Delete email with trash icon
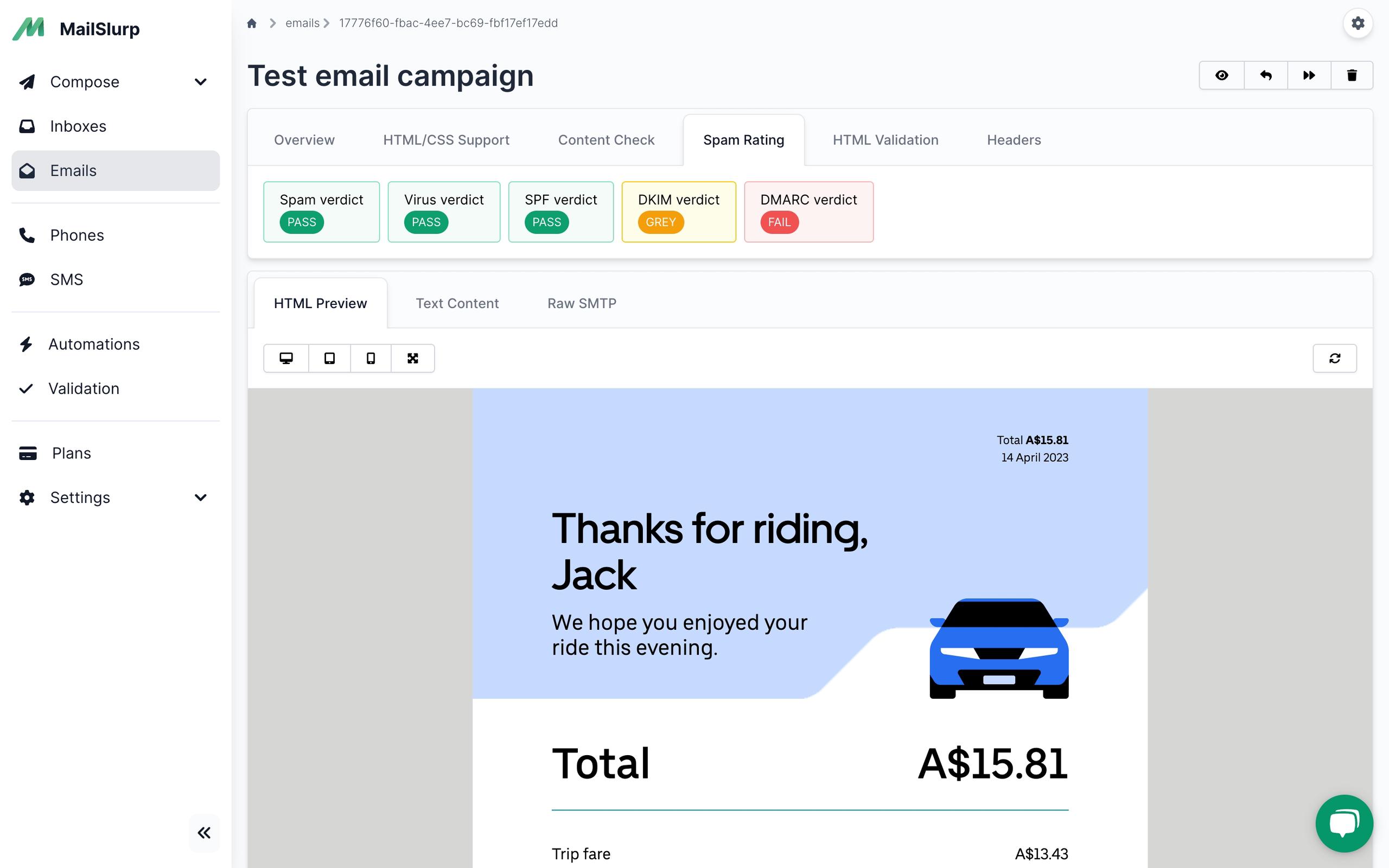 point(1352,75)
